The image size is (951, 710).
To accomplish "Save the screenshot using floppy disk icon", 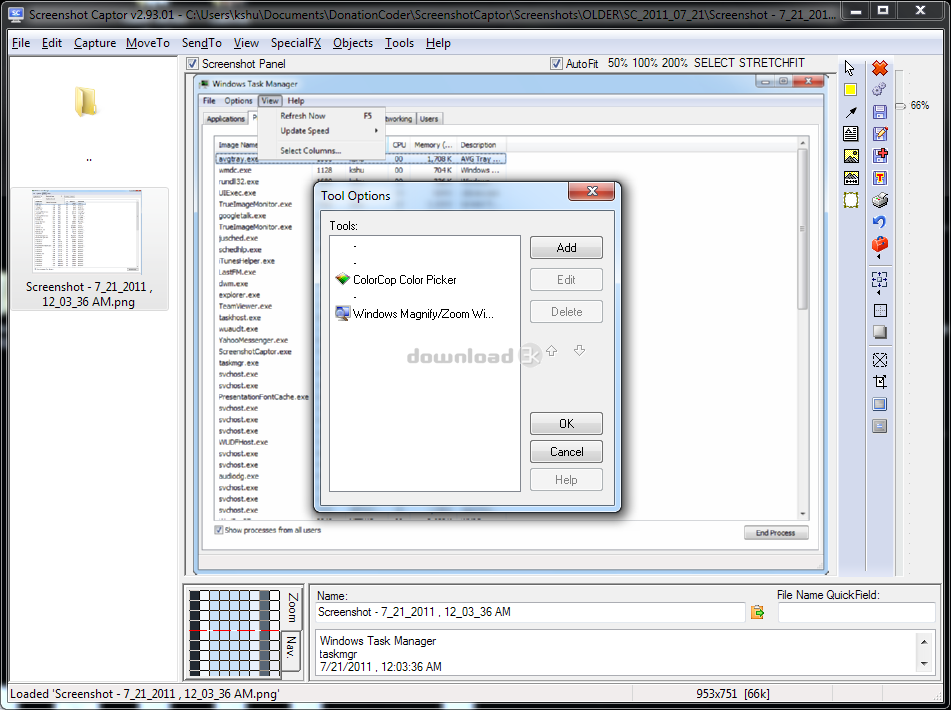I will pos(879,112).
